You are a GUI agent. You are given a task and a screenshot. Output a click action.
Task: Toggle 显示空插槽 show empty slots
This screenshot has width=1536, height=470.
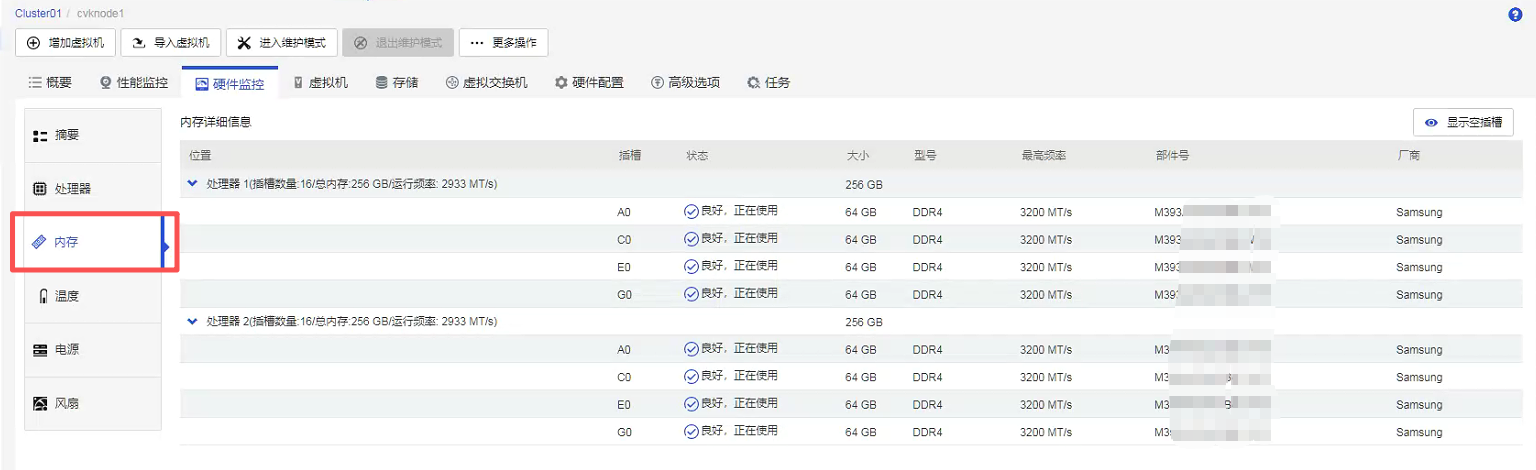pyautogui.click(x=1463, y=122)
